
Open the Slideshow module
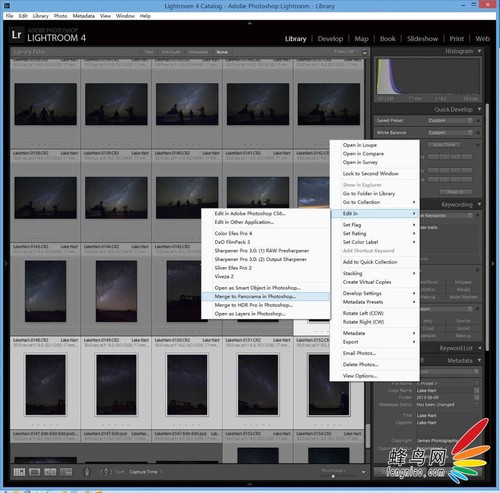[422, 39]
